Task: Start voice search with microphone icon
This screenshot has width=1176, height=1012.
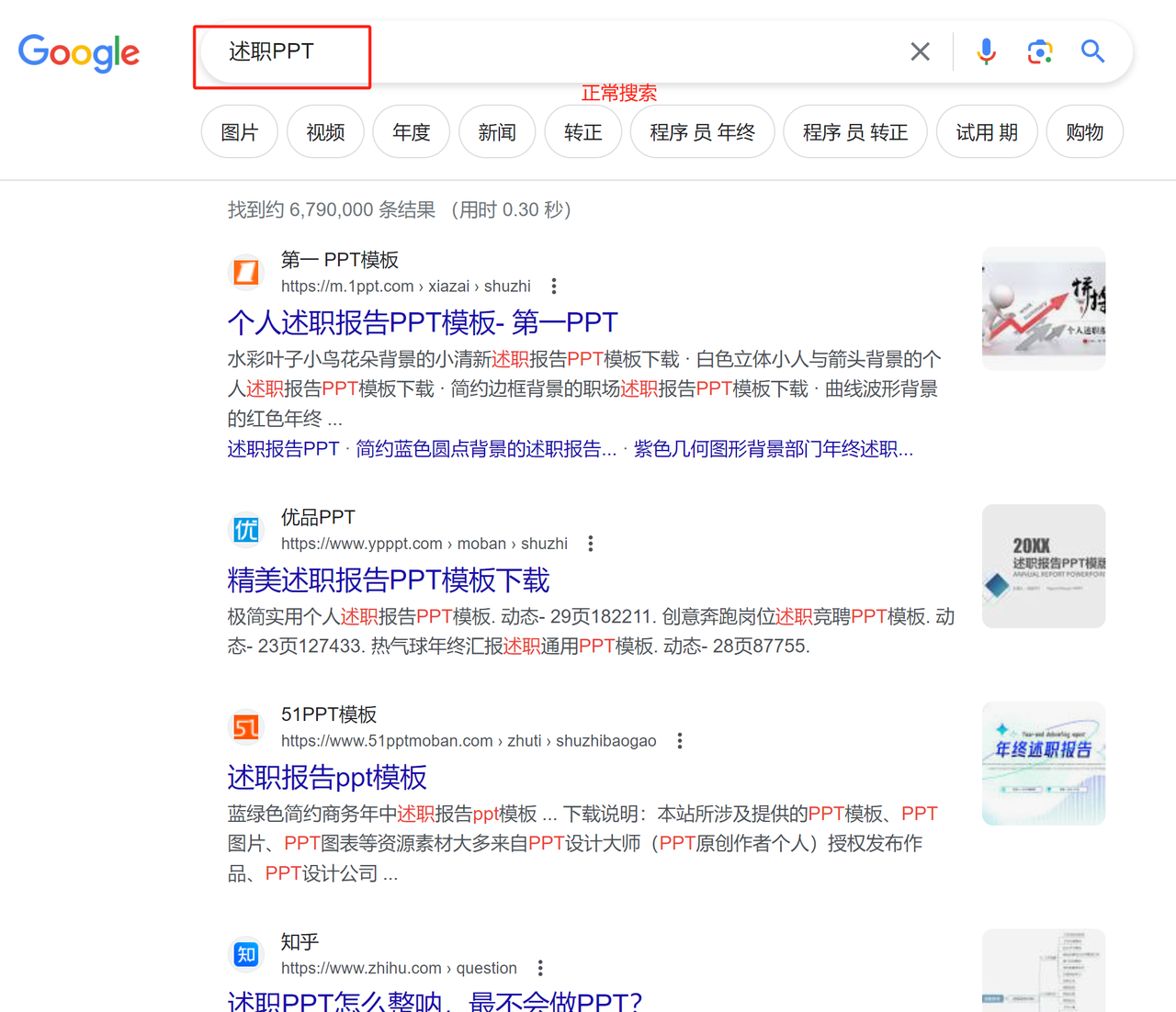Action: pyautogui.click(x=986, y=51)
